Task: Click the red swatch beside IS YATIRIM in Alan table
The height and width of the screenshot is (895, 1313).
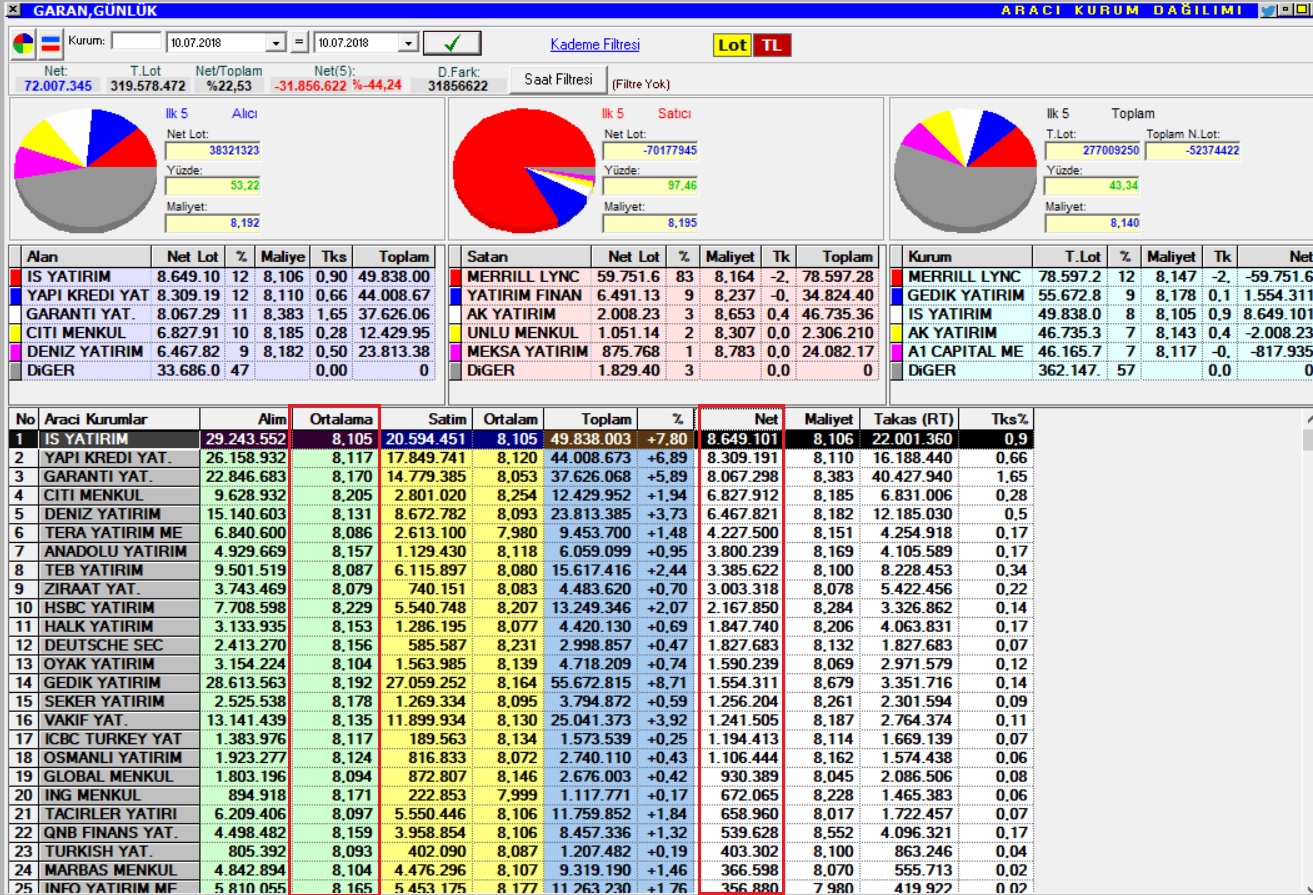Action: (x=15, y=276)
